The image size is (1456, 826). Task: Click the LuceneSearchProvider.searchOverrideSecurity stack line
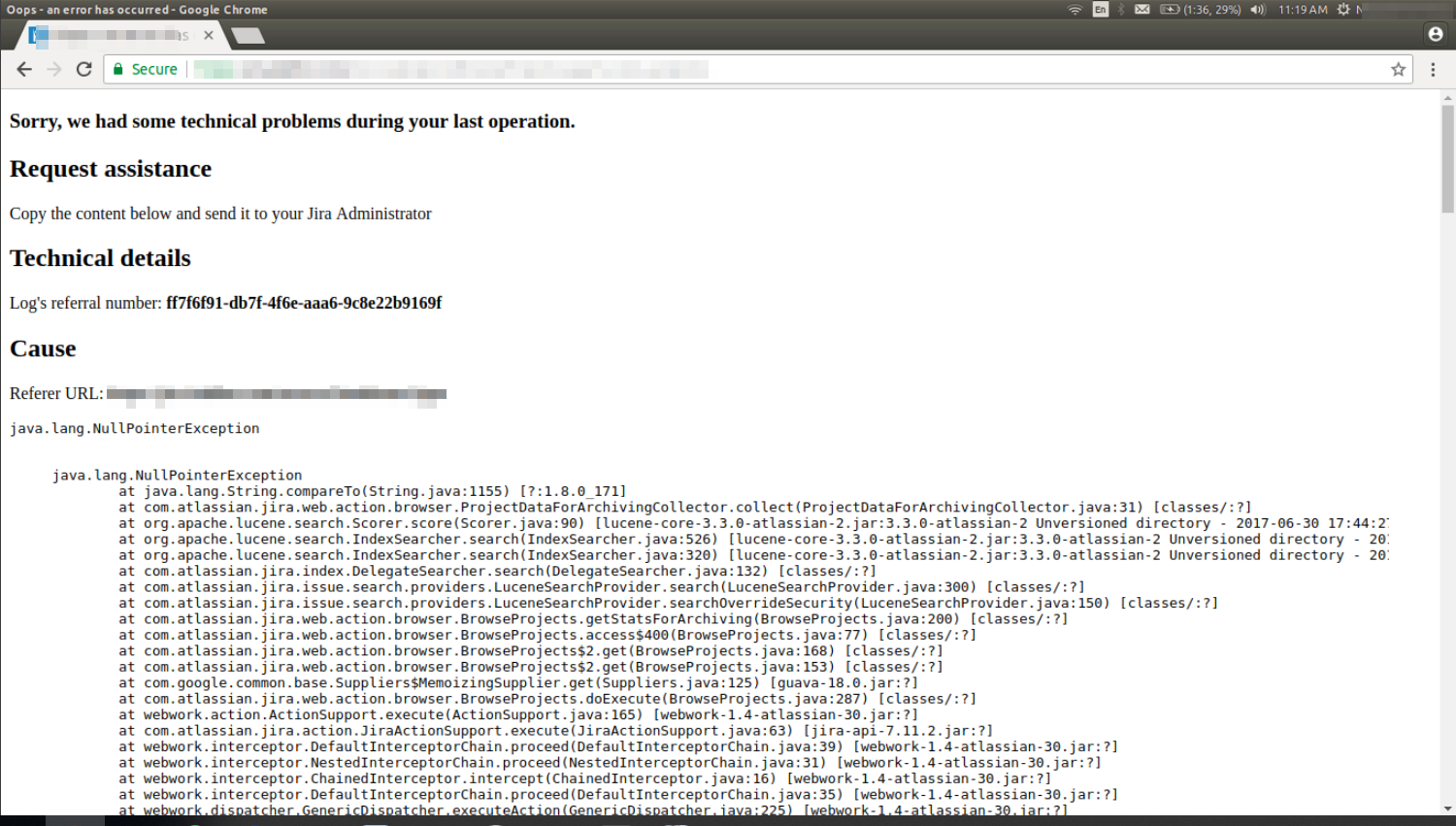[x=669, y=603]
